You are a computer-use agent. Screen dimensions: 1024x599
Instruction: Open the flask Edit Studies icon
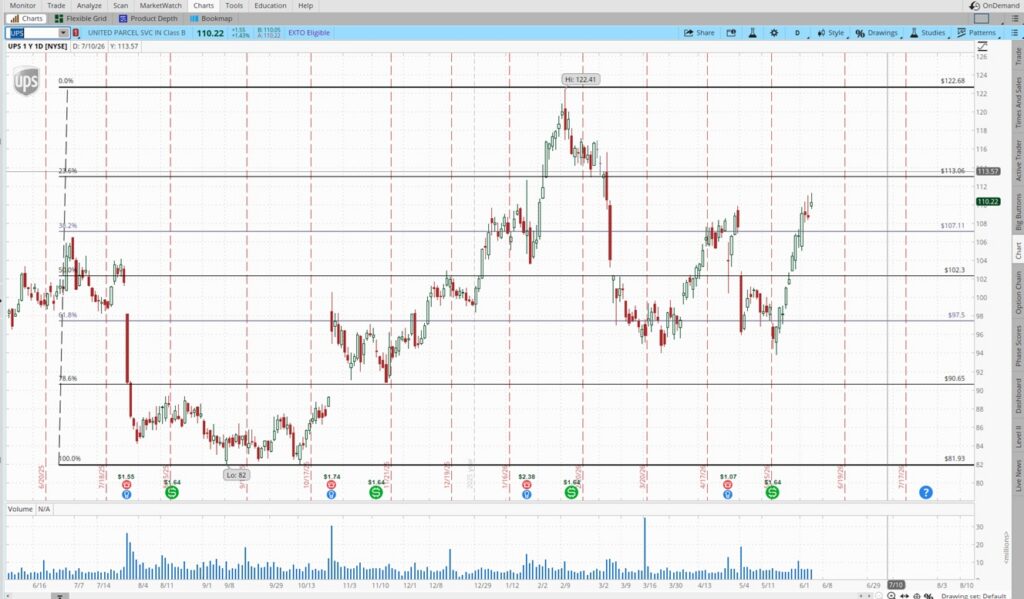point(752,33)
